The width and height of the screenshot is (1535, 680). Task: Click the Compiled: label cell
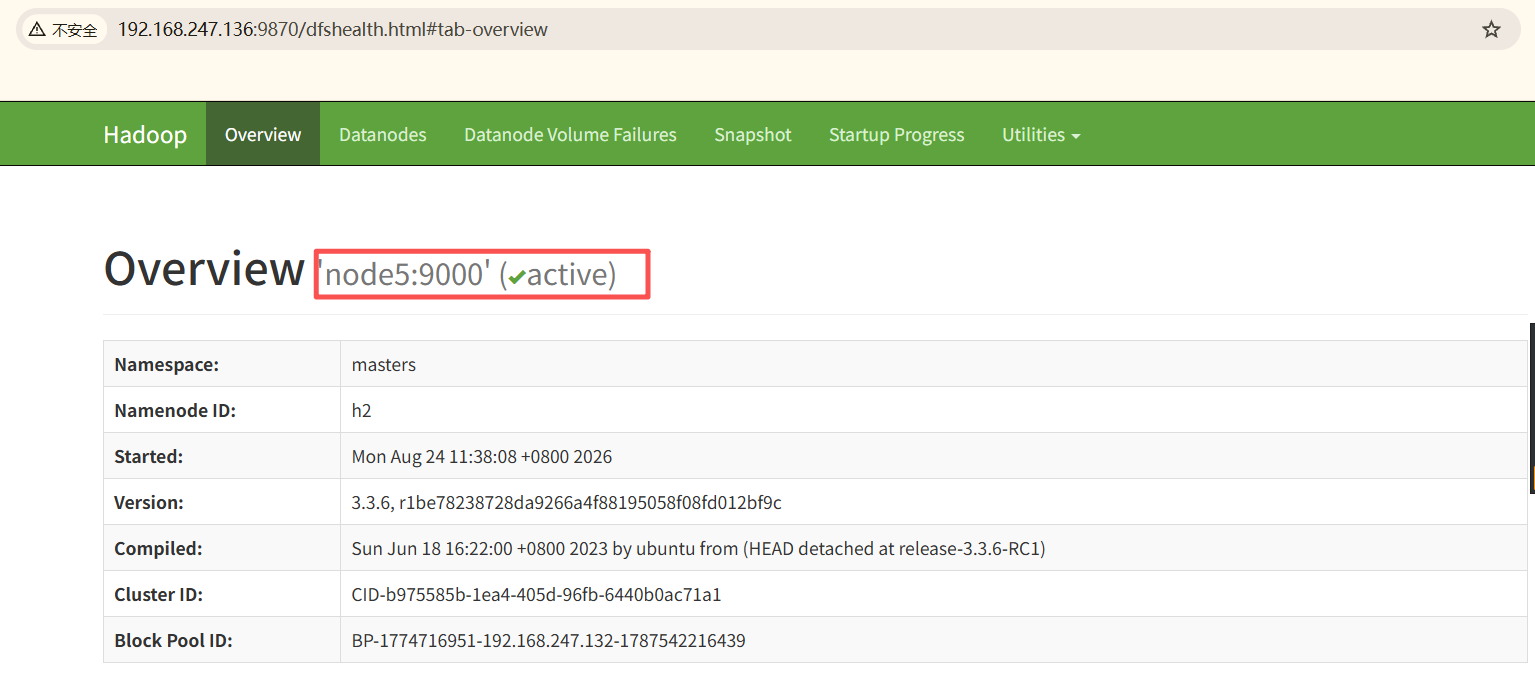[x=222, y=548]
